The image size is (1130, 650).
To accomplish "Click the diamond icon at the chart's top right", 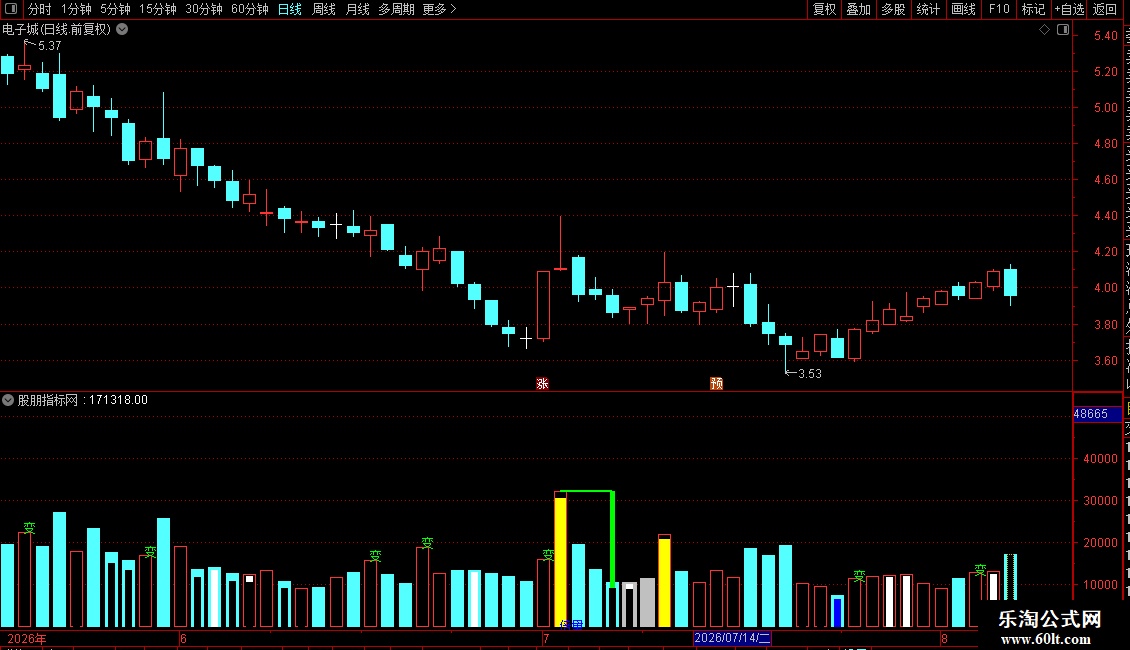I will point(1044,30).
